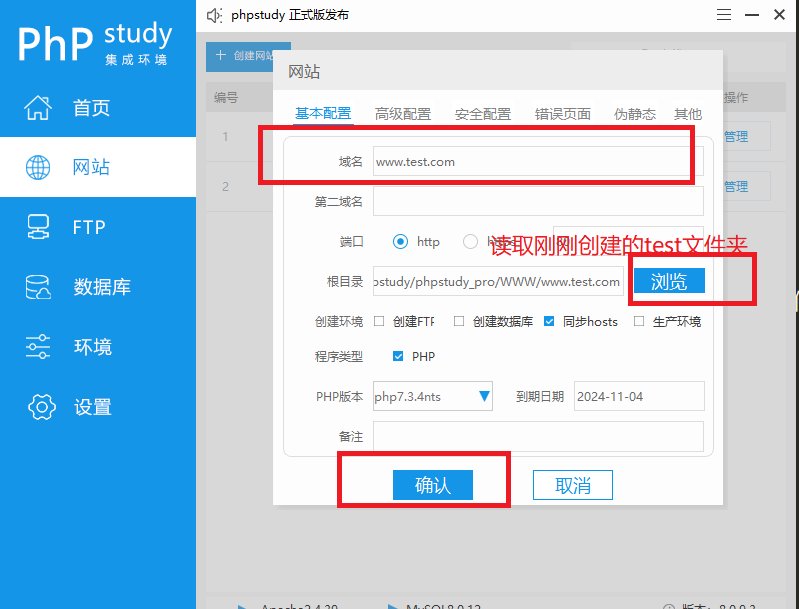The width and height of the screenshot is (799, 609).
Task: Click 管理 button in row 2
Action: point(746,187)
